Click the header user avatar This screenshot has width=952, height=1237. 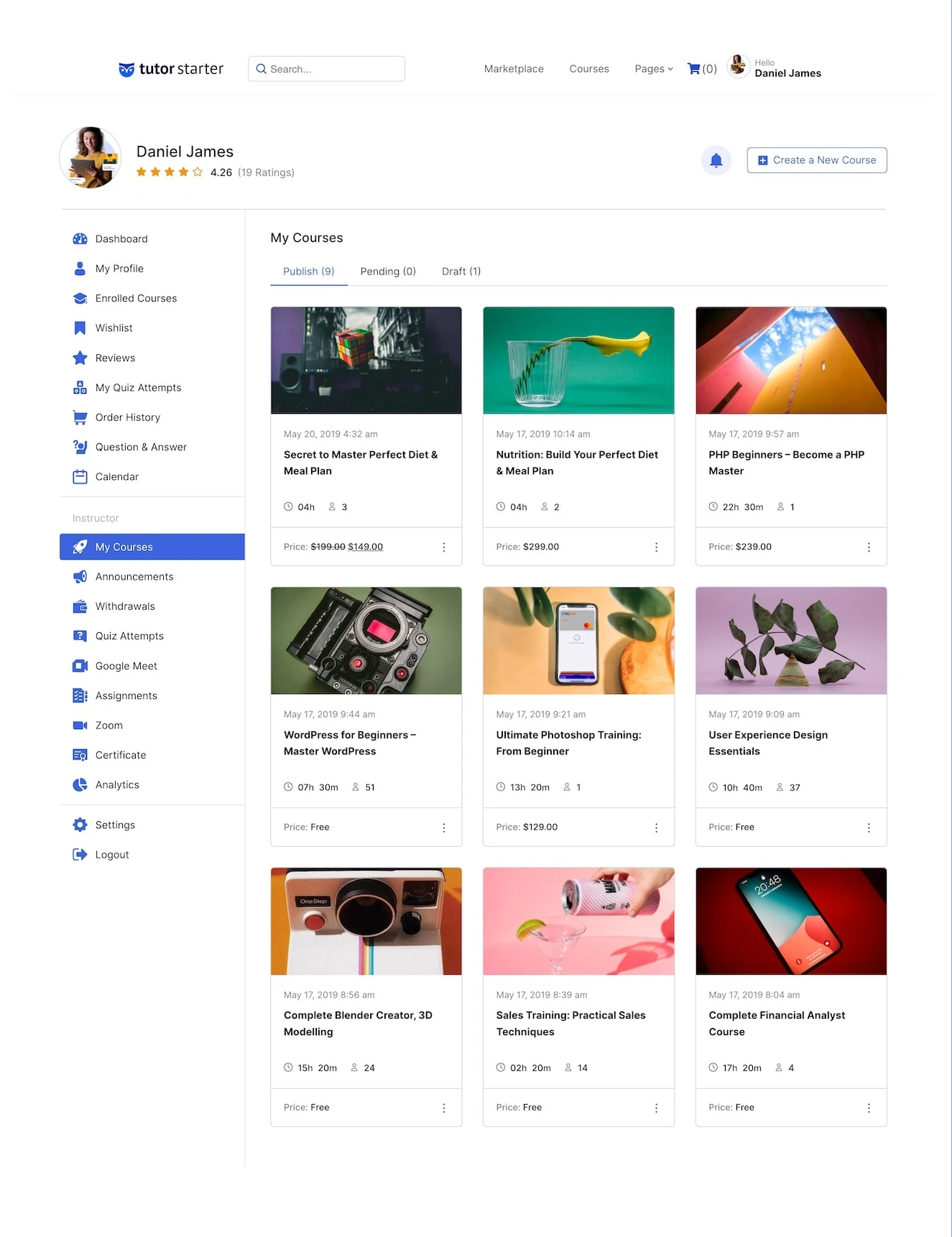click(738, 66)
